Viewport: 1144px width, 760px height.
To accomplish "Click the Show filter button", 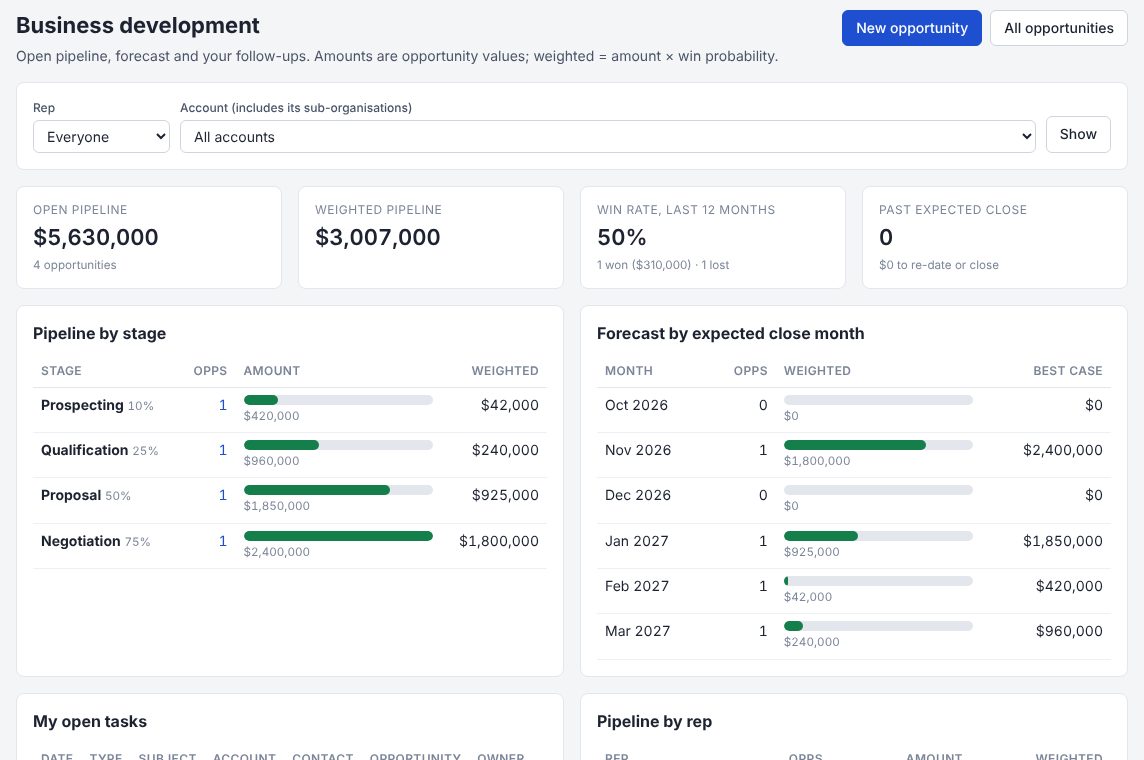I will [1078, 134].
